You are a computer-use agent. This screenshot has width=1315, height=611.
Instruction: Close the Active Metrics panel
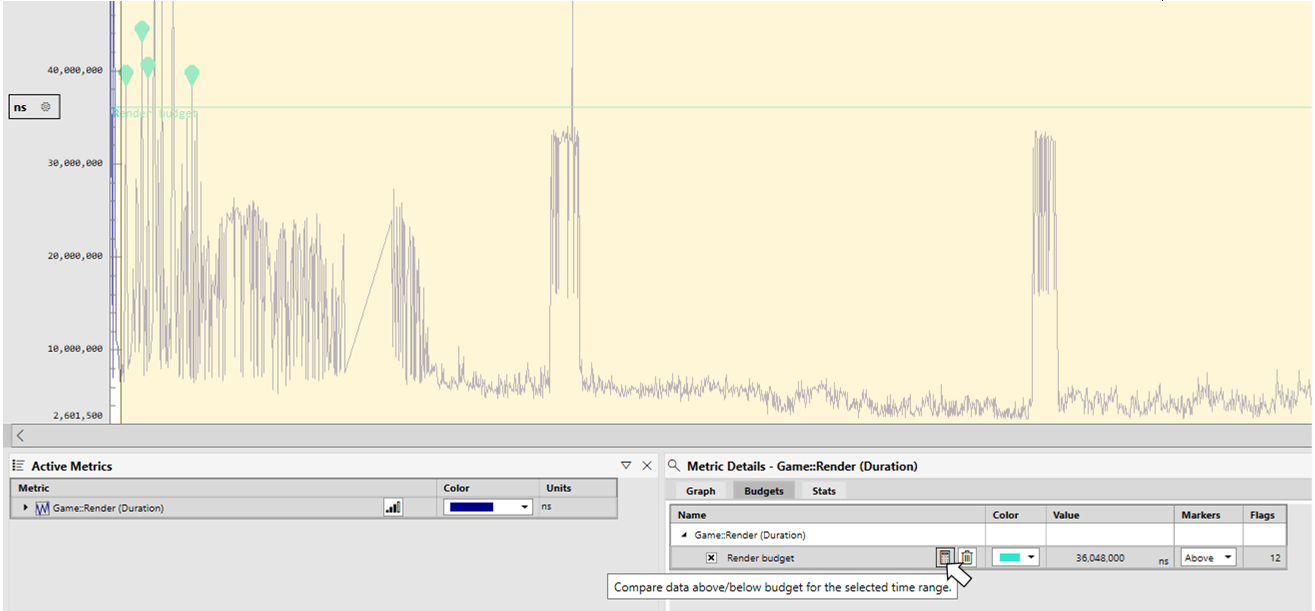click(x=647, y=466)
